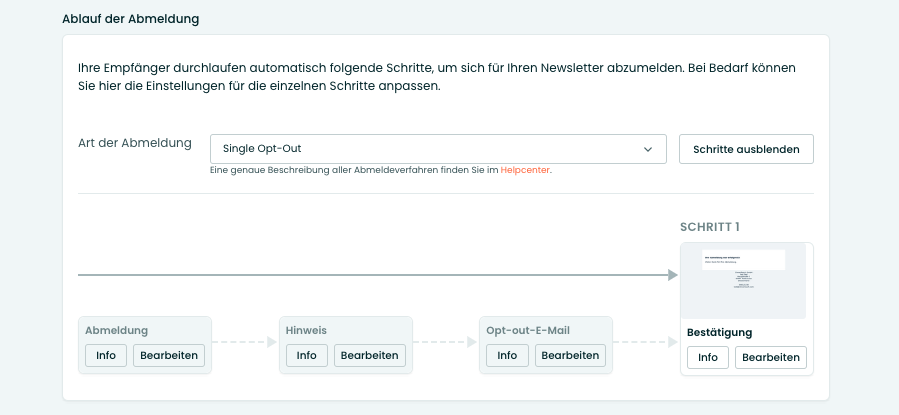Click the Bestätigung step title
899x415 pixels.
tap(719, 332)
